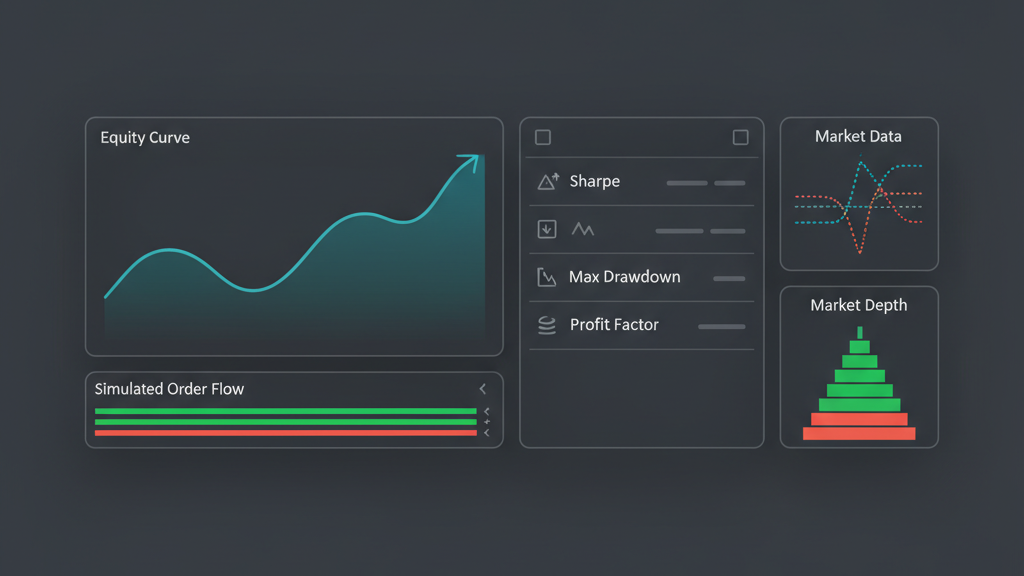Collapse the Simulated Order Flow panel with its chevron
Screen dimensions: 1024x576
[x=484, y=388]
